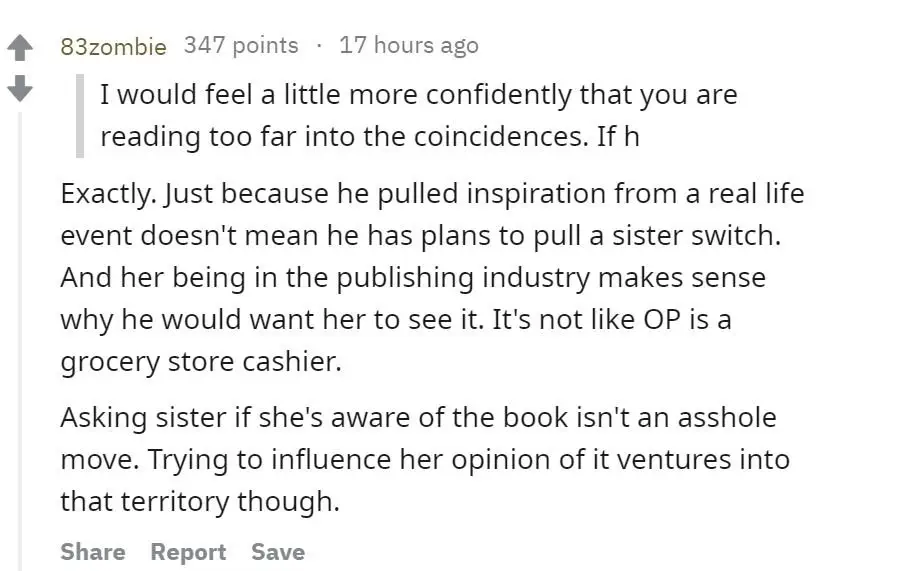
Task: Click the 347 points score
Action: point(241,45)
